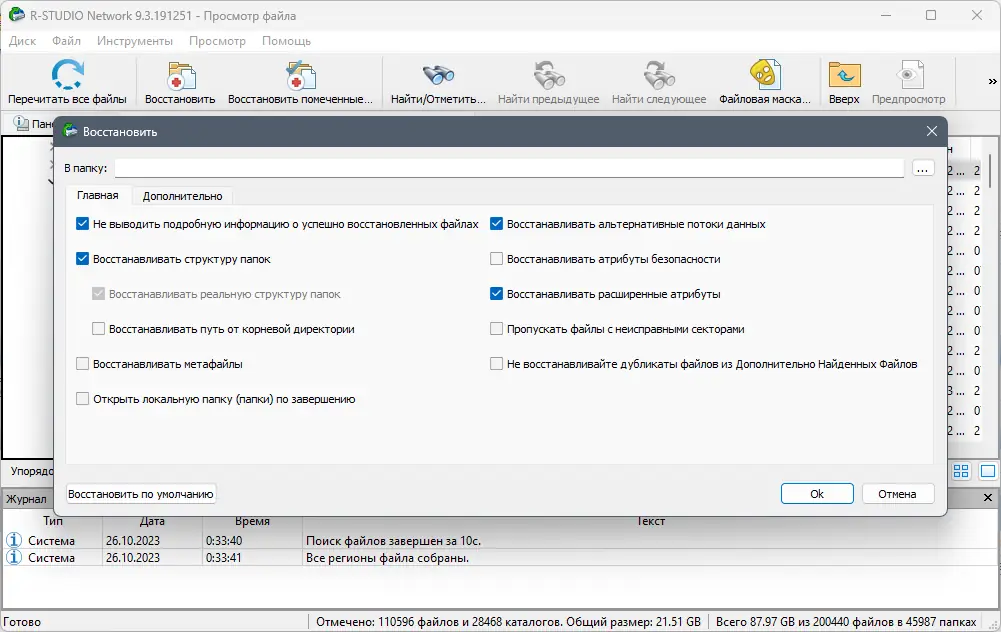Click the Вверх folder icon
Screen dimensions: 1001x632
(x=845, y=75)
